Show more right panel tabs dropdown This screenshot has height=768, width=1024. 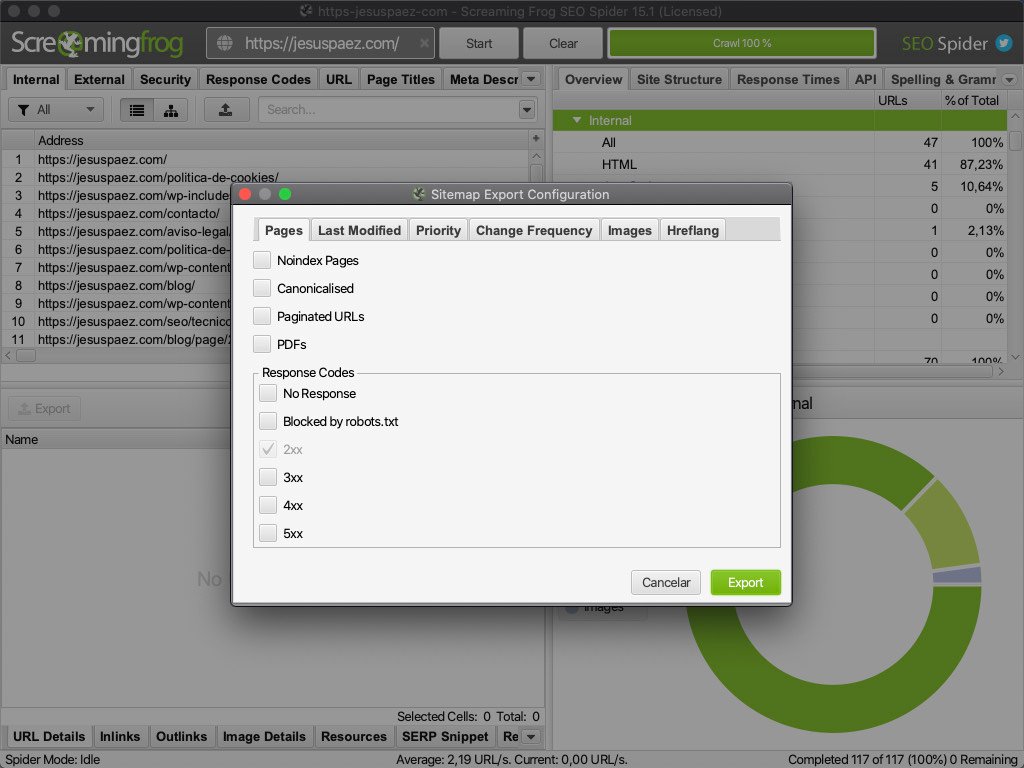(1009, 80)
